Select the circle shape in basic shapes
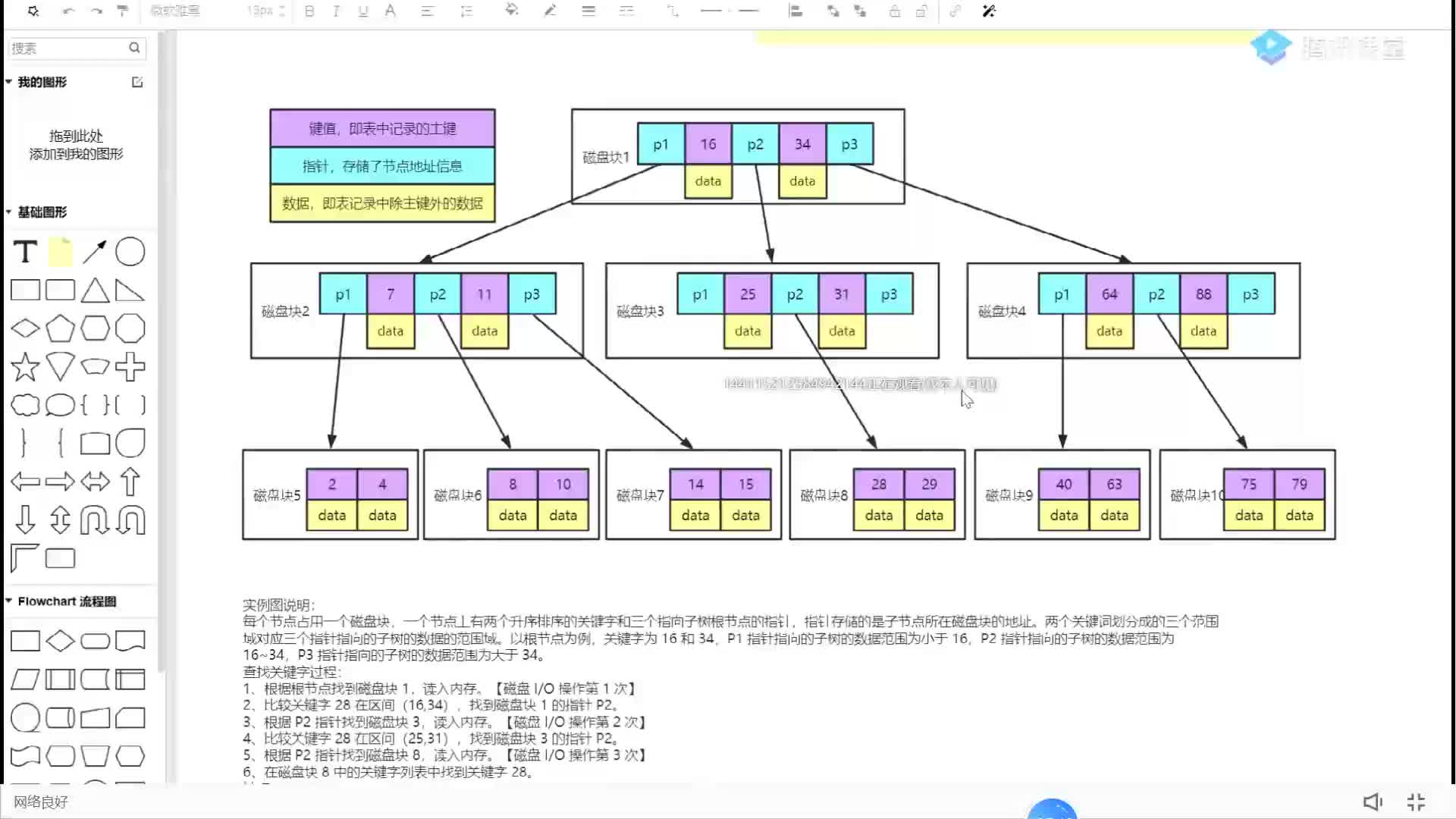Viewport: 1456px width, 819px height. [130, 252]
